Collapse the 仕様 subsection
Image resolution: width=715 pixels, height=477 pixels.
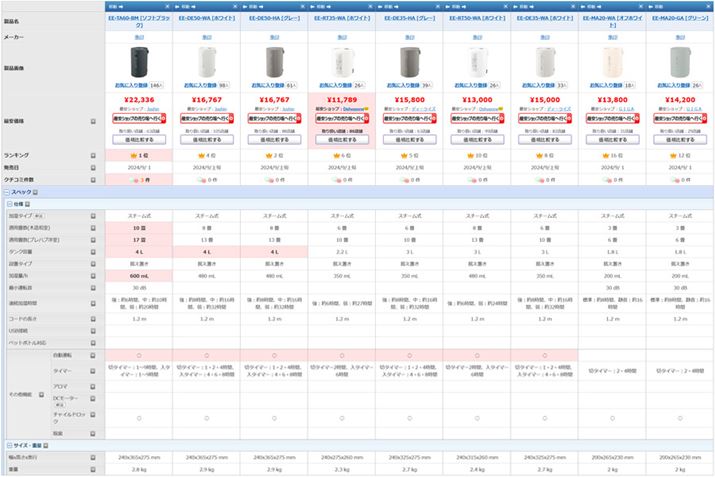[9, 203]
